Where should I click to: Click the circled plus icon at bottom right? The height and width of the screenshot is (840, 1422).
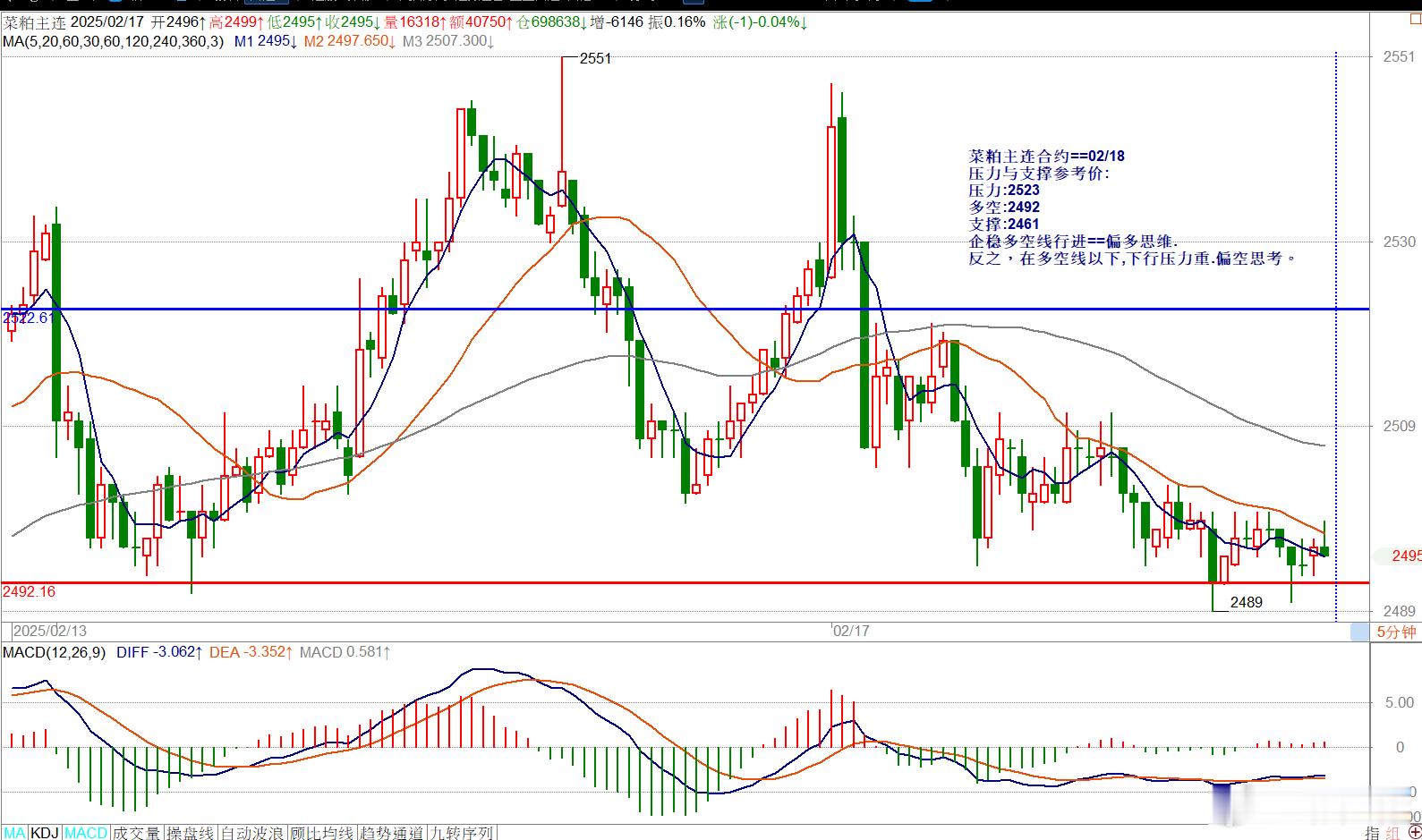[1416, 833]
